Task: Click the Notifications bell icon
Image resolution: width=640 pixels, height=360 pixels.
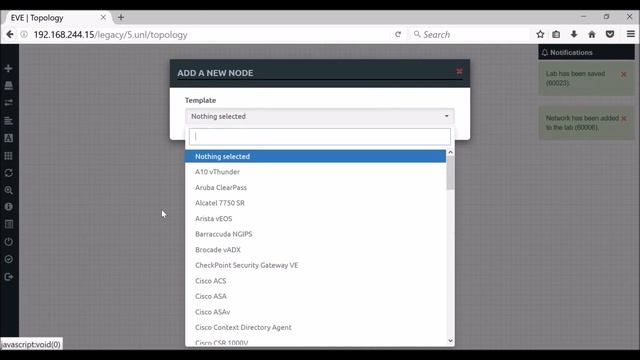Action: (x=545, y=52)
